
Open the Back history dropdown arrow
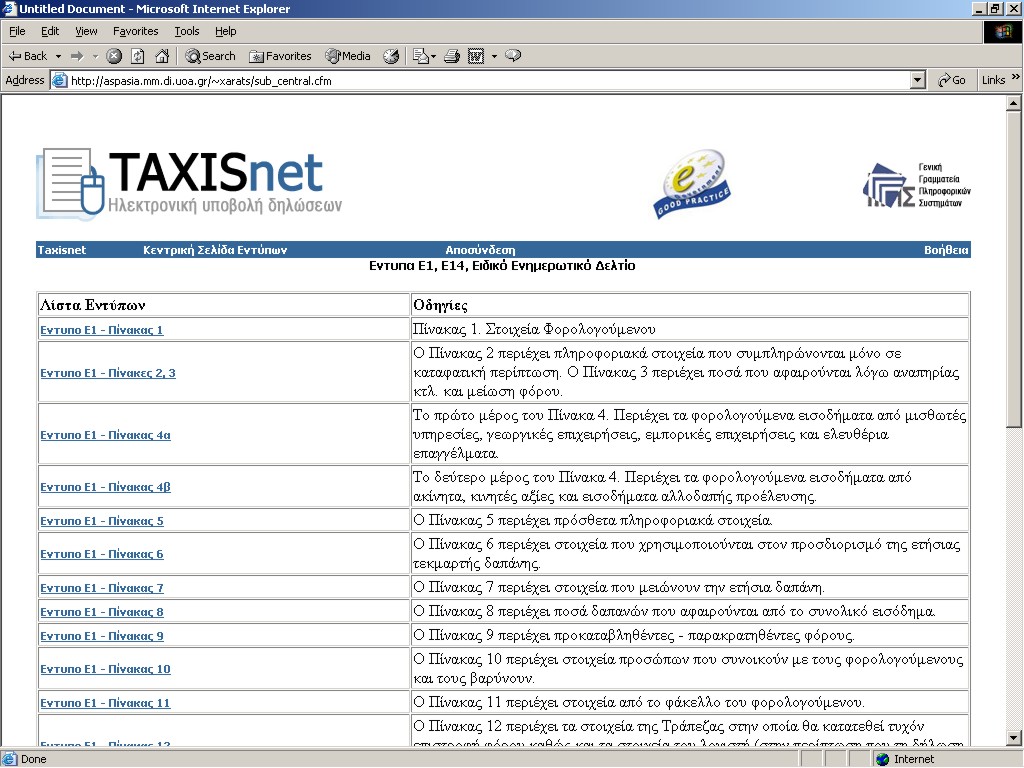point(58,56)
